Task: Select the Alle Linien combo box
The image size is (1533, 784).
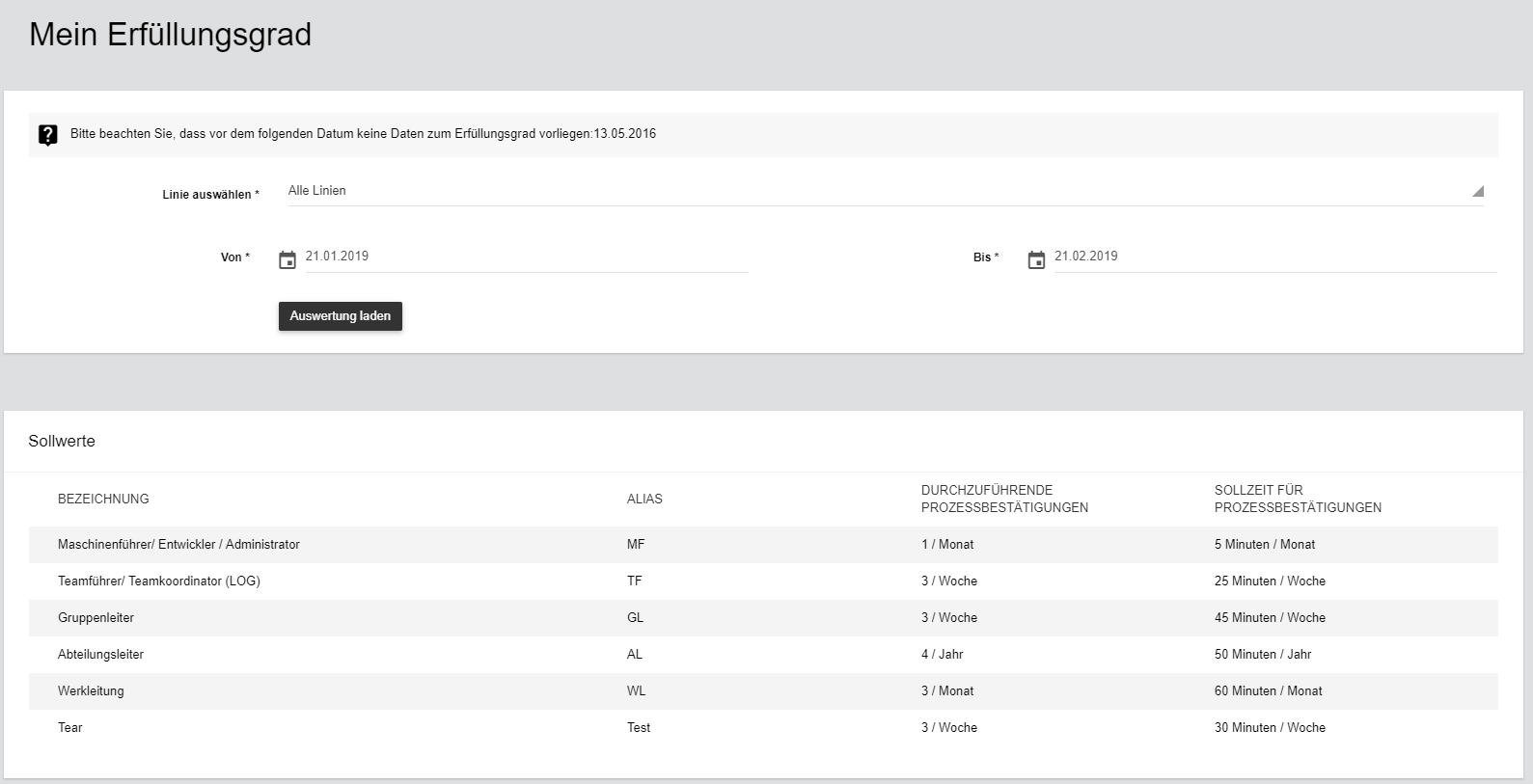Action: pos(868,191)
